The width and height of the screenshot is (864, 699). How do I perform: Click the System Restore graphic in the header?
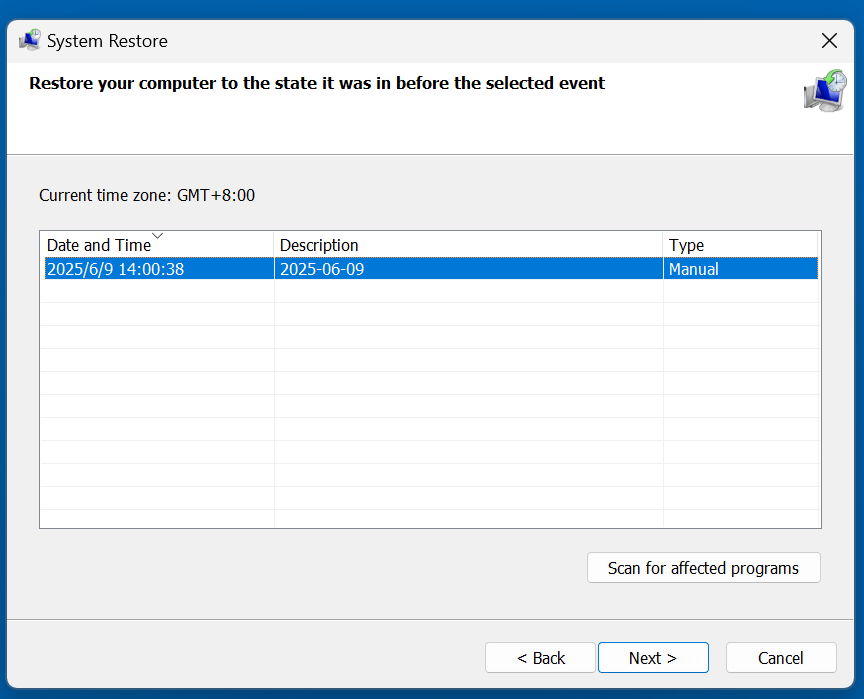825,91
